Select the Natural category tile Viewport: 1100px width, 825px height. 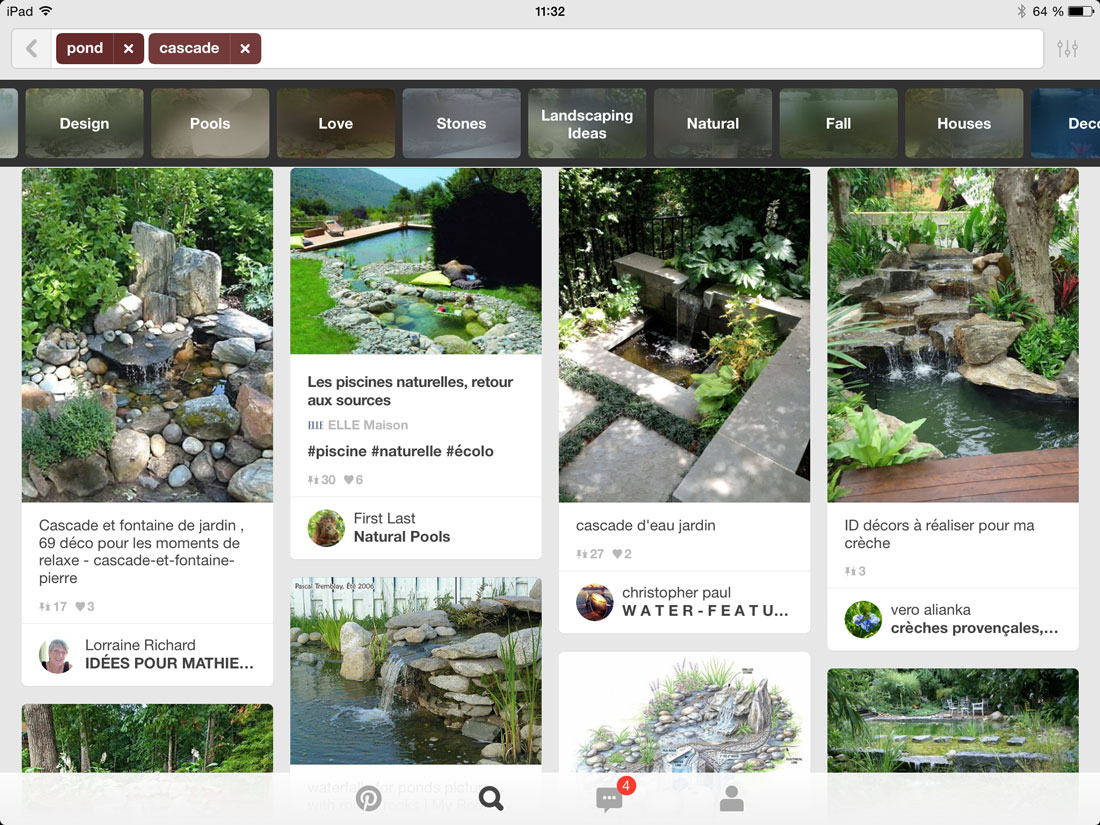[x=713, y=123]
